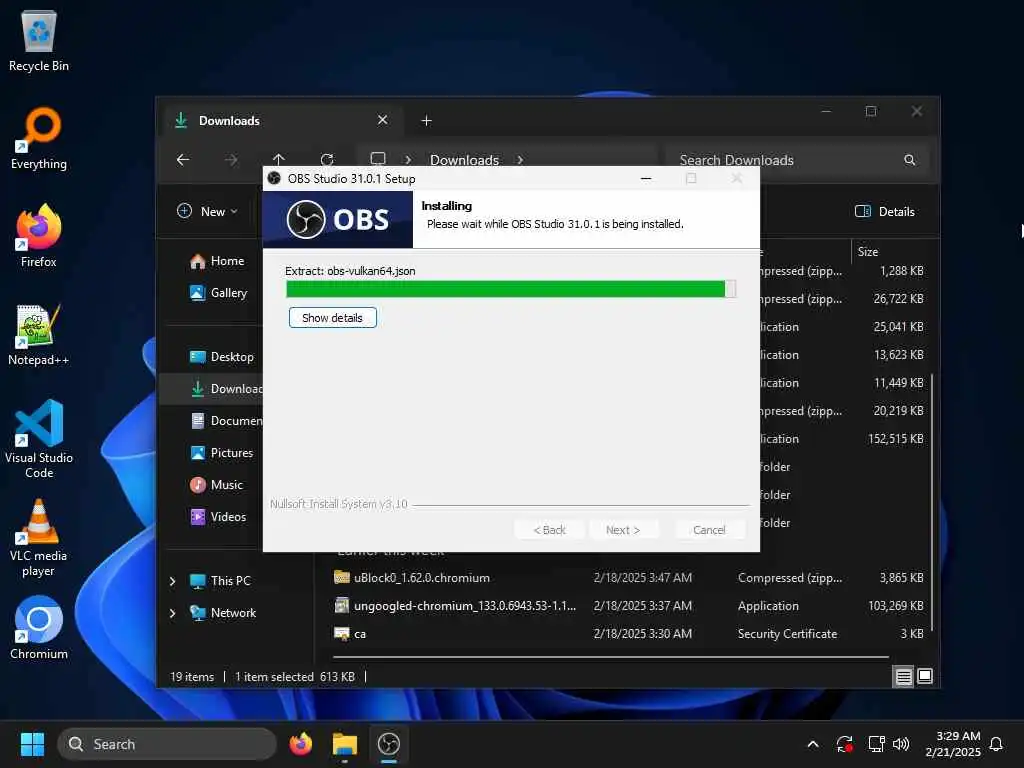Select This PC in navigation pane
Viewport: 1024px width, 768px height.
point(220,581)
